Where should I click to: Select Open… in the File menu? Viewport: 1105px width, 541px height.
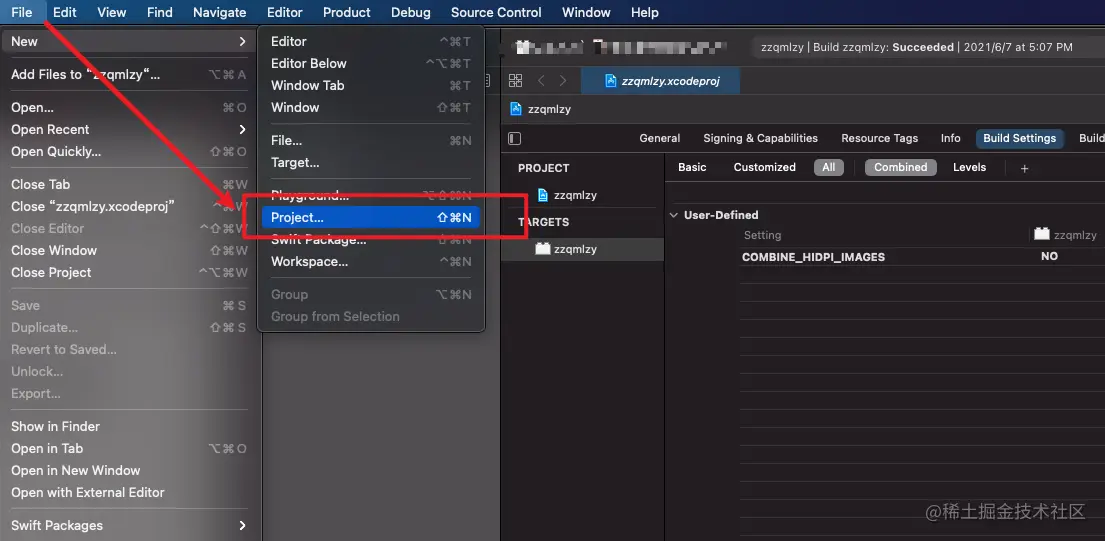[128, 108]
